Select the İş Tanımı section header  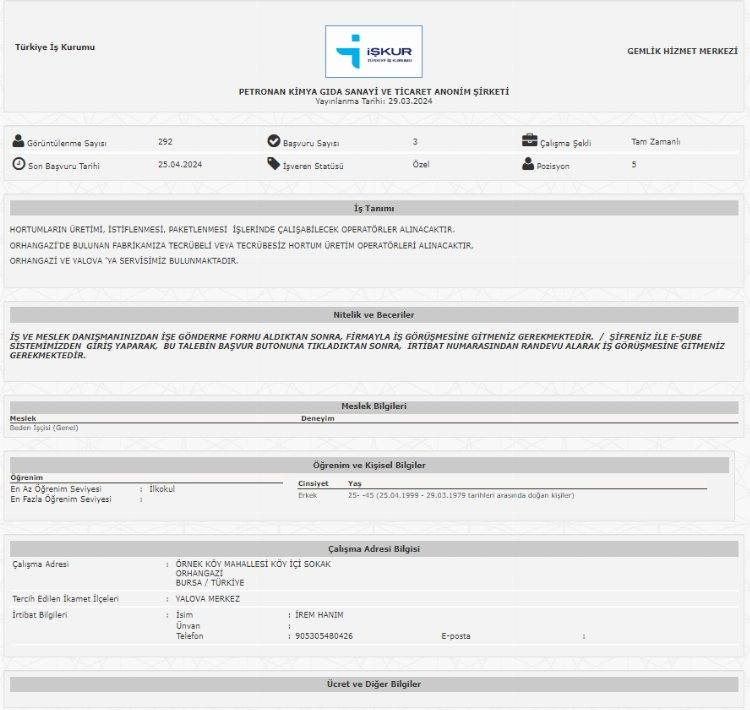click(x=374, y=208)
